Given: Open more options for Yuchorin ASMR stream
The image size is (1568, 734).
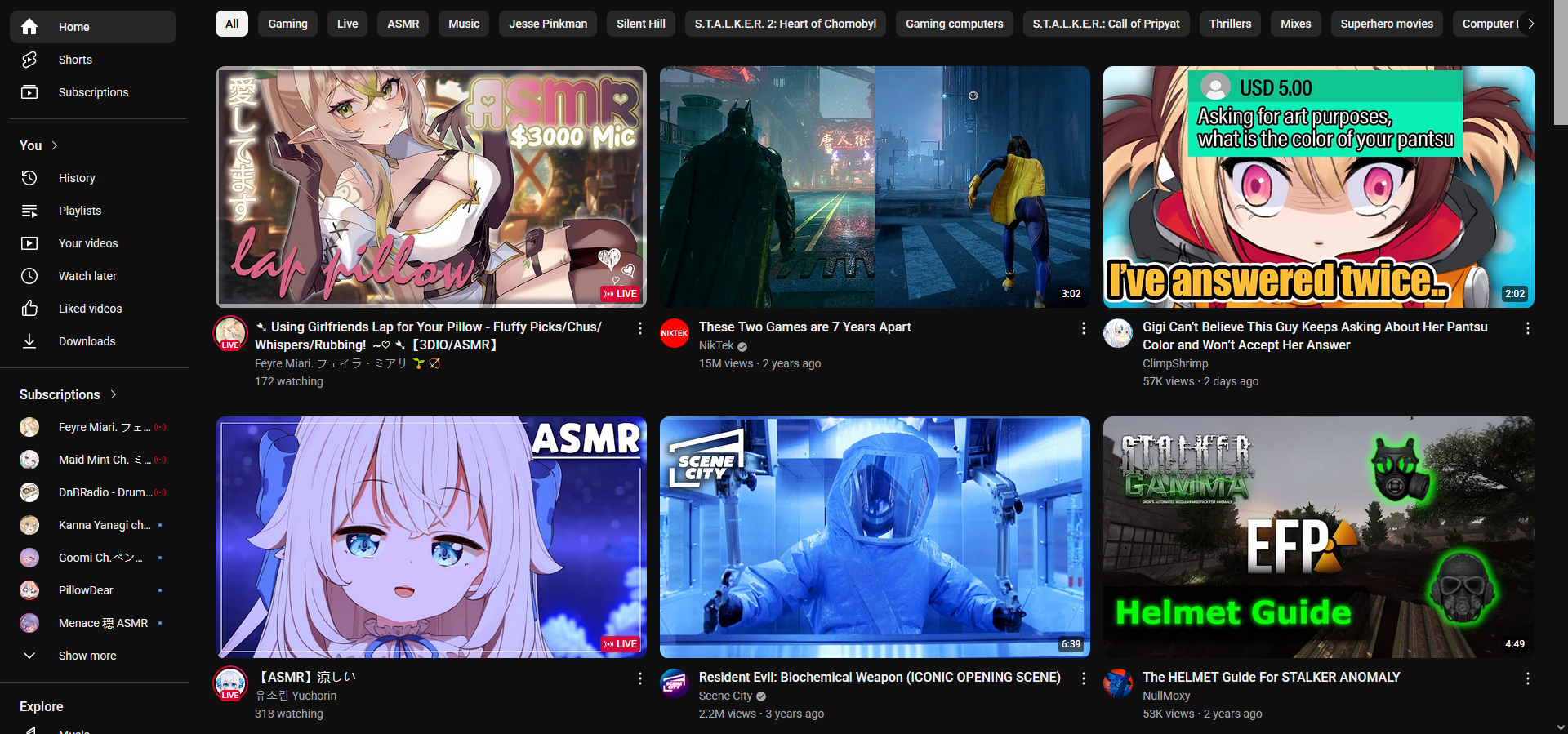Looking at the screenshot, I should [x=640, y=678].
